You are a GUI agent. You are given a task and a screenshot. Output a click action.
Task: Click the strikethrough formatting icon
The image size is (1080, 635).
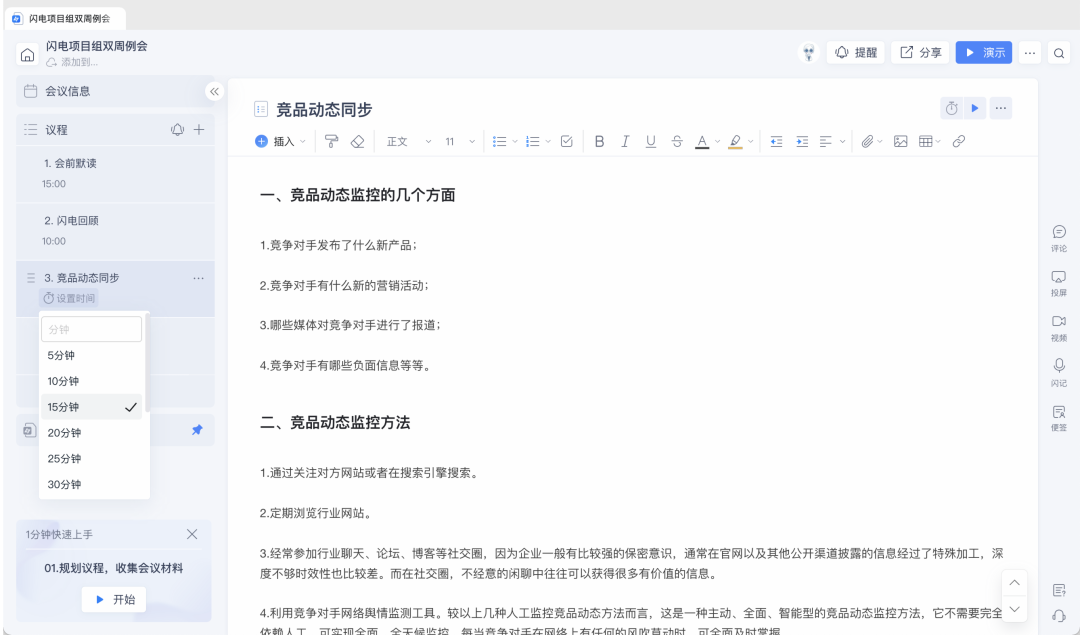[677, 142]
